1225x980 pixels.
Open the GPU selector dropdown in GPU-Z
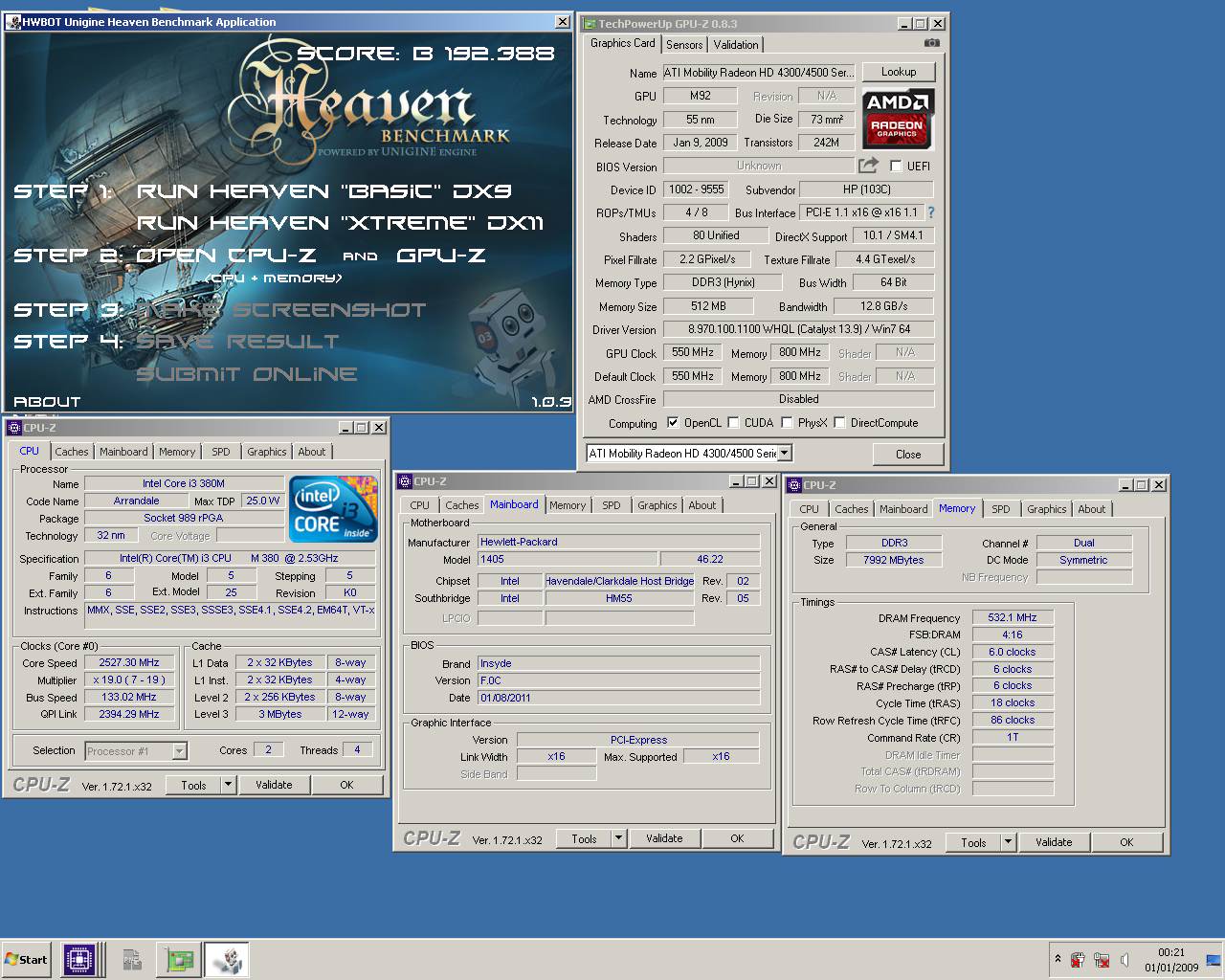coord(785,454)
